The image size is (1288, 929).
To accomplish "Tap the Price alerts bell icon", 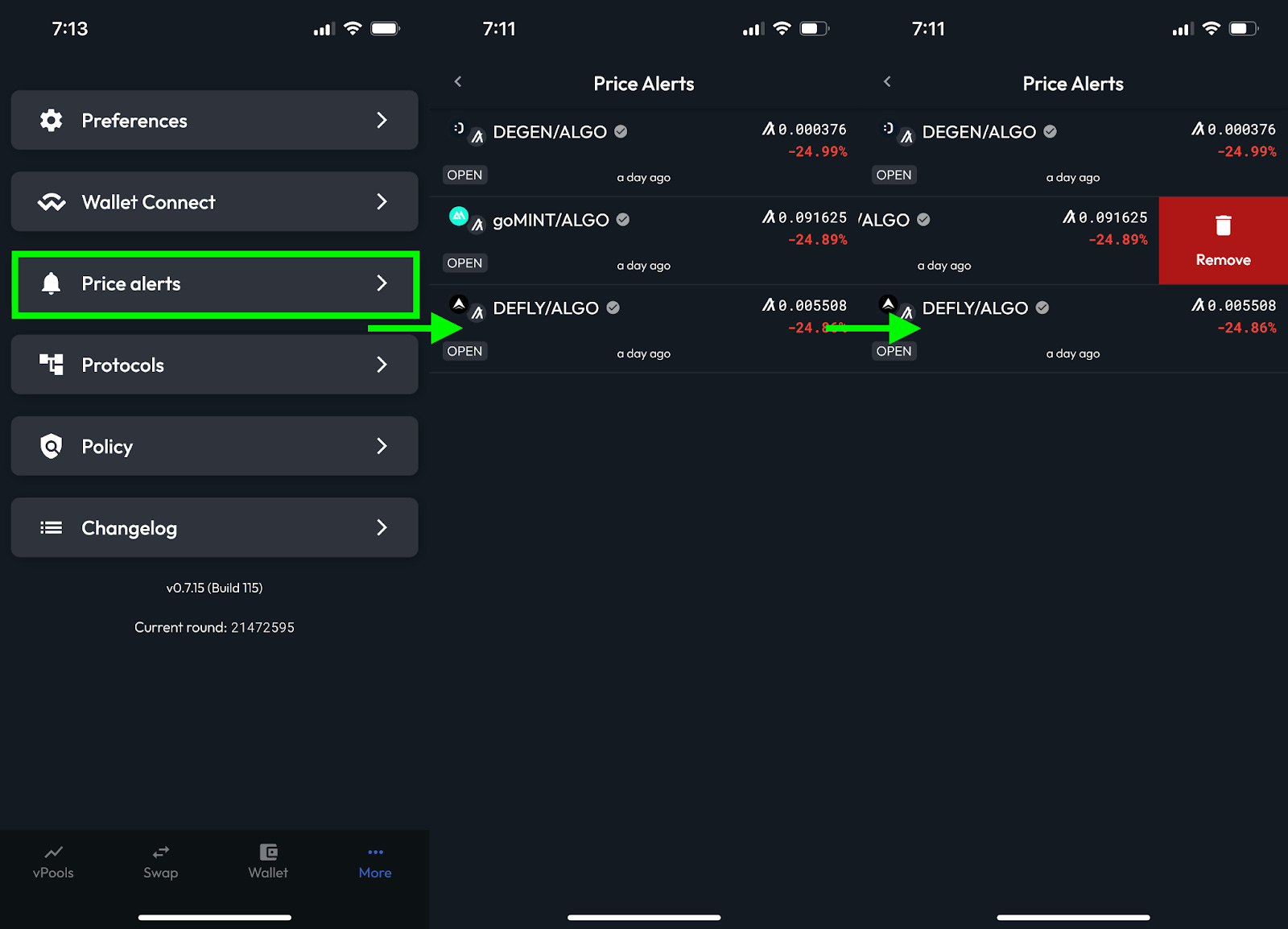I will [52, 283].
